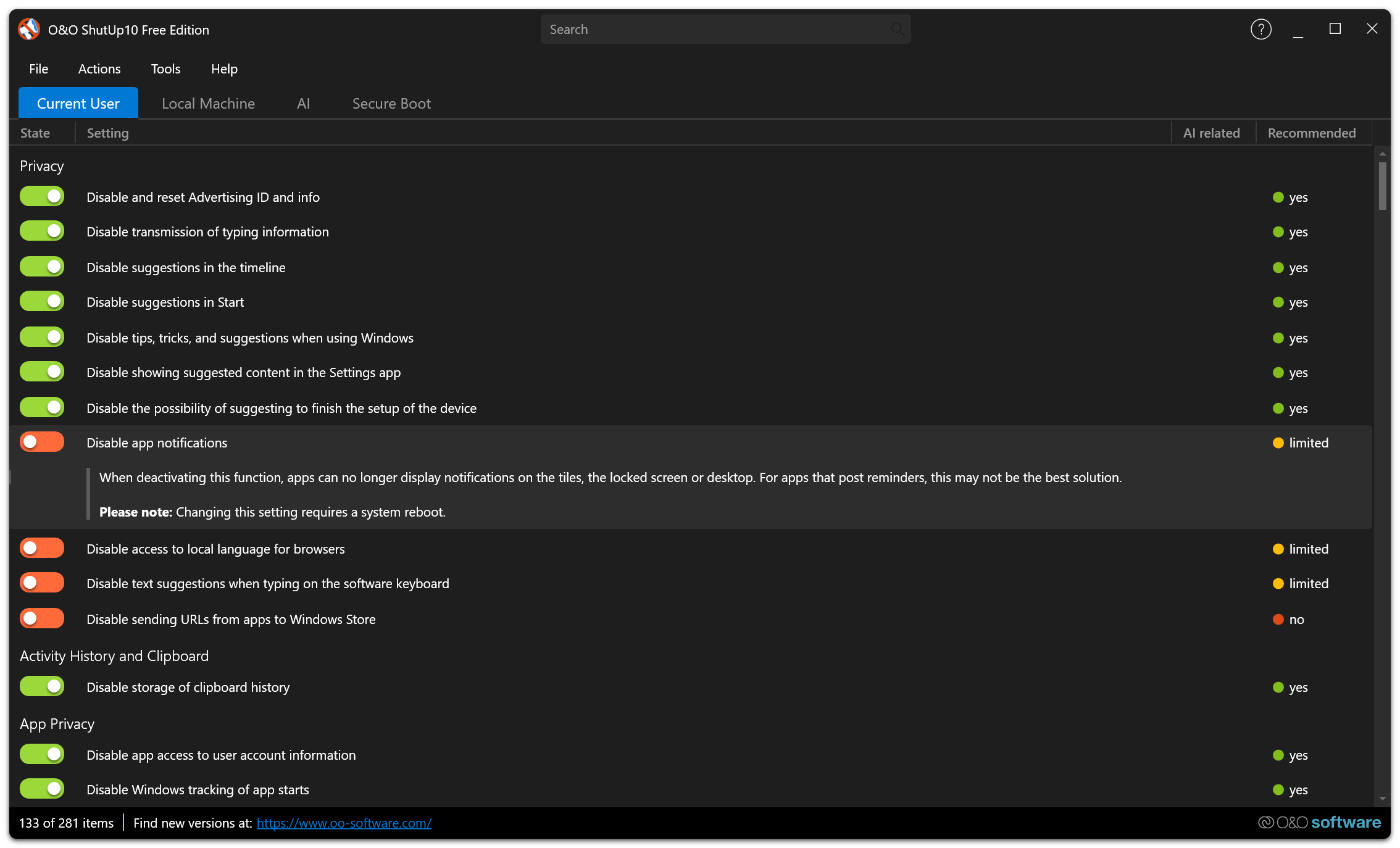Enable Disable app notifications switch
Screen dimensions: 1400x848
pos(42,443)
